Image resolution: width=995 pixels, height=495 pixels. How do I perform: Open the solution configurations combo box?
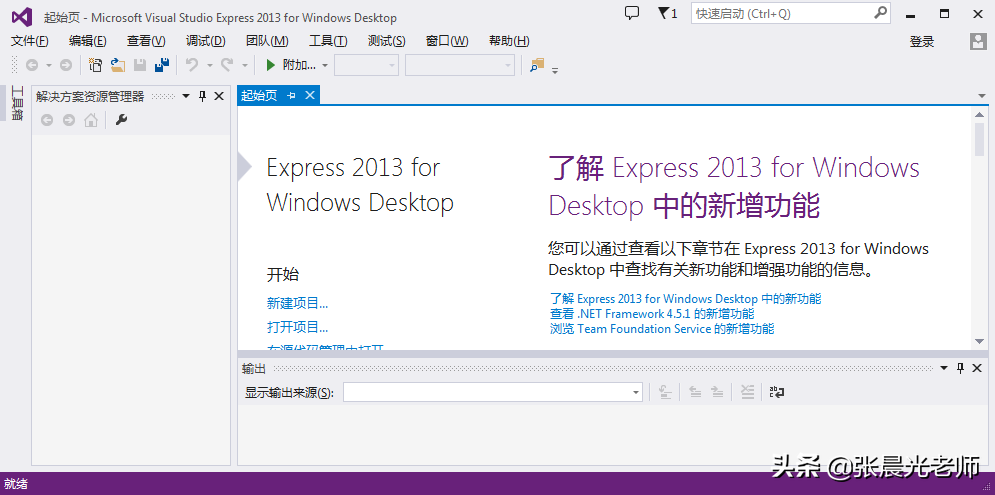click(366, 65)
